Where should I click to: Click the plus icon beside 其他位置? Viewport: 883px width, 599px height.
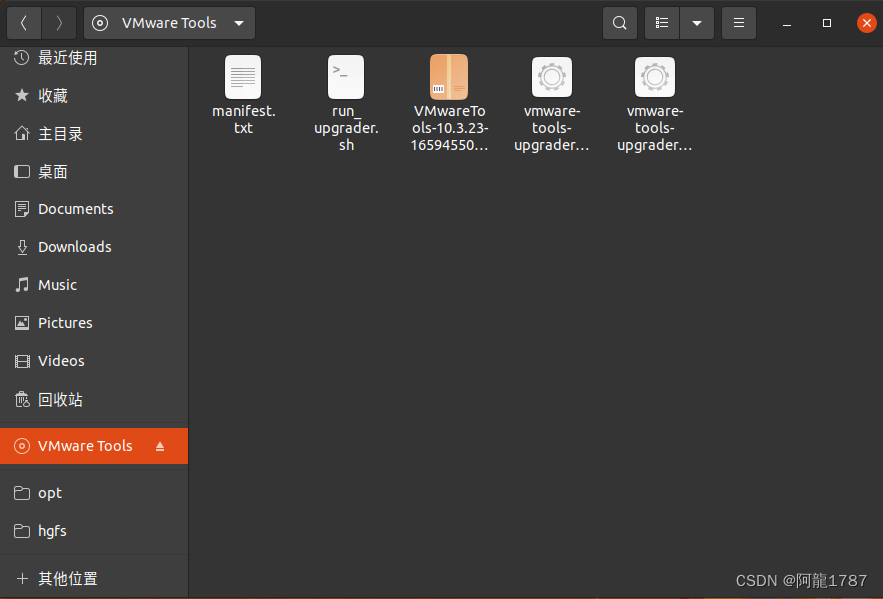pyautogui.click(x=22, y=578)
